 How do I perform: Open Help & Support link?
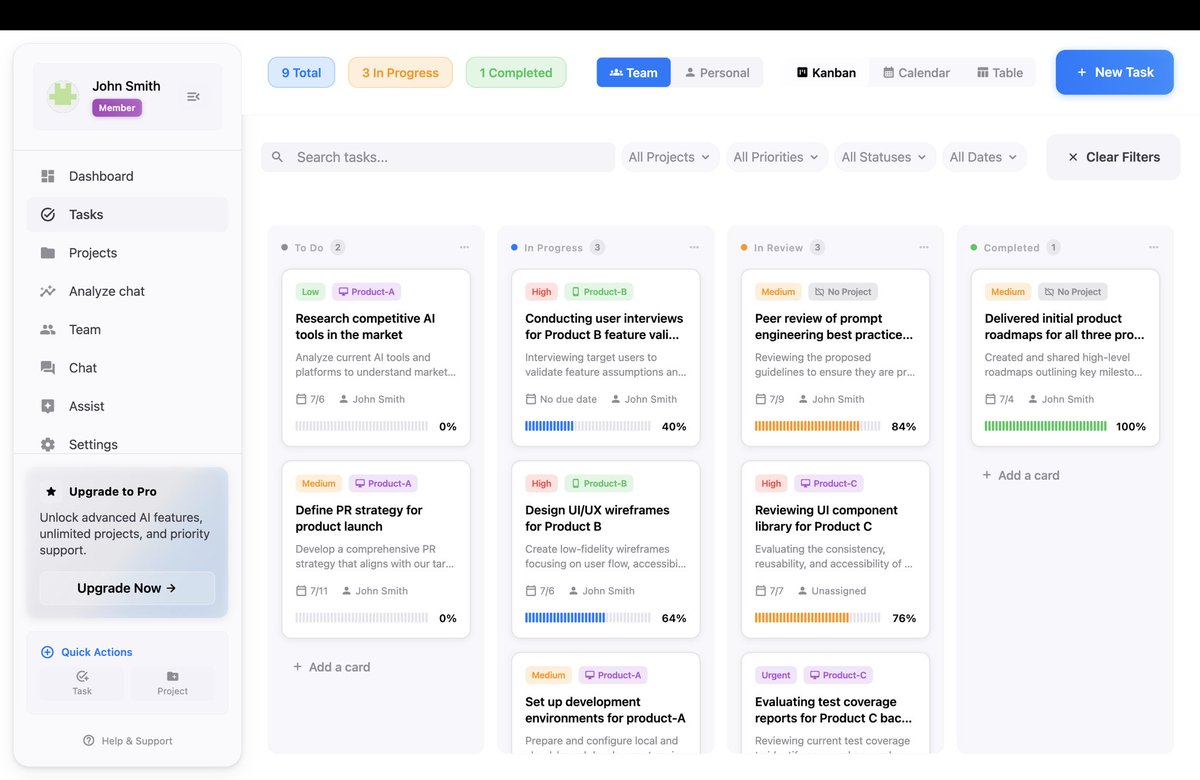127,741
